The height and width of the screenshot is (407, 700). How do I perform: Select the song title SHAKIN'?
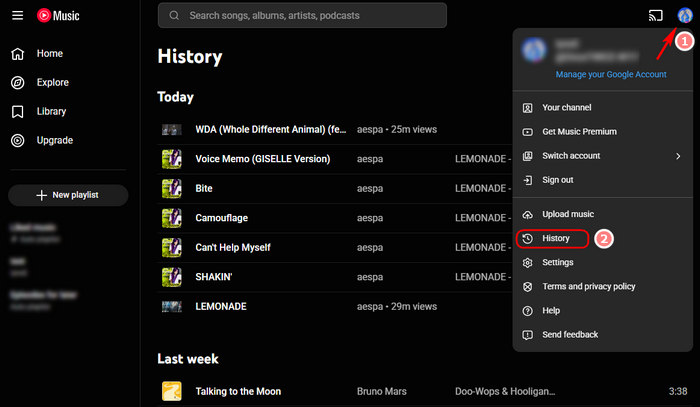[x=214, y=277]
